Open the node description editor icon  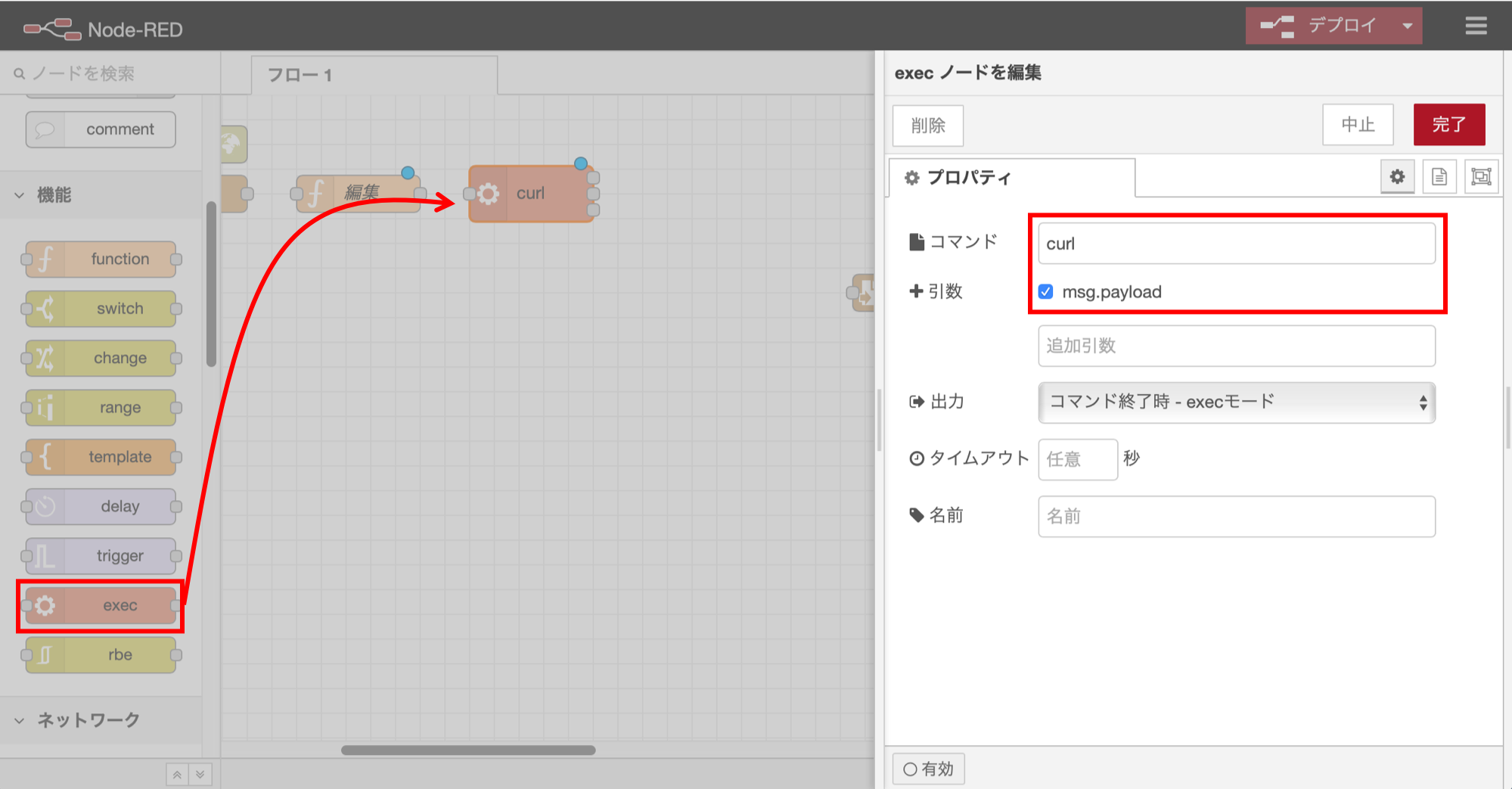pos(1439,176)
